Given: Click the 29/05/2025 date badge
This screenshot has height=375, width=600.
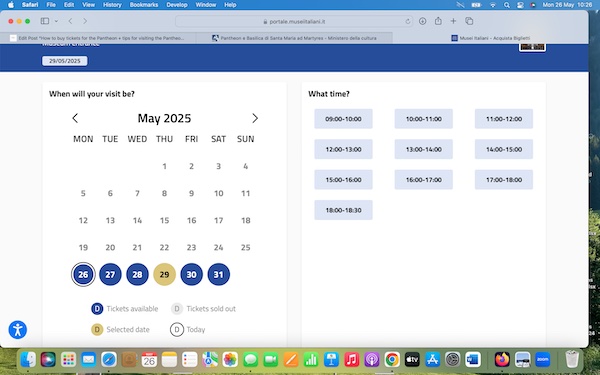Looking at the screenshot, I should tap(65, 61).
